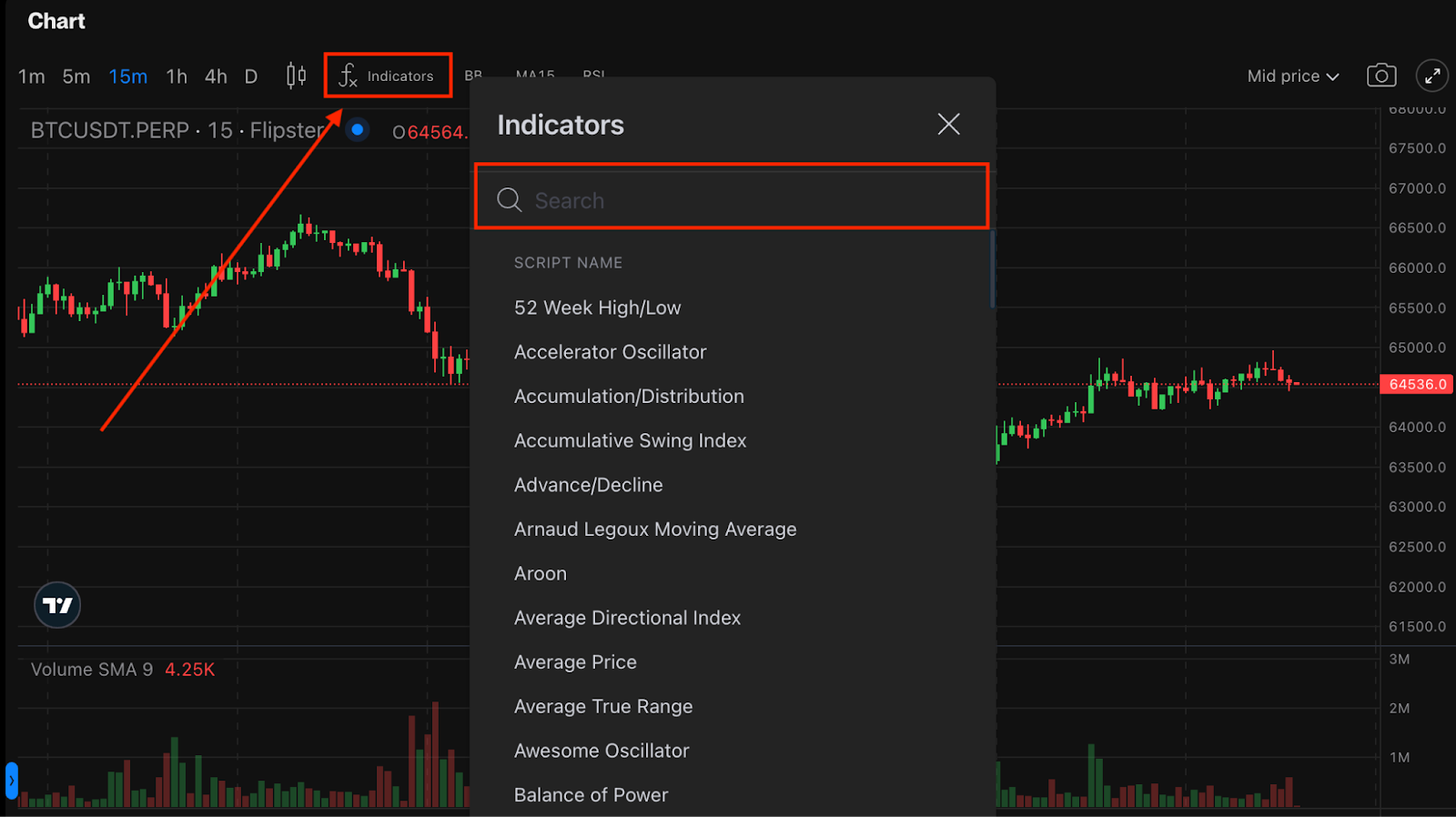Select the 5m timeframe

tap(76, 76)
